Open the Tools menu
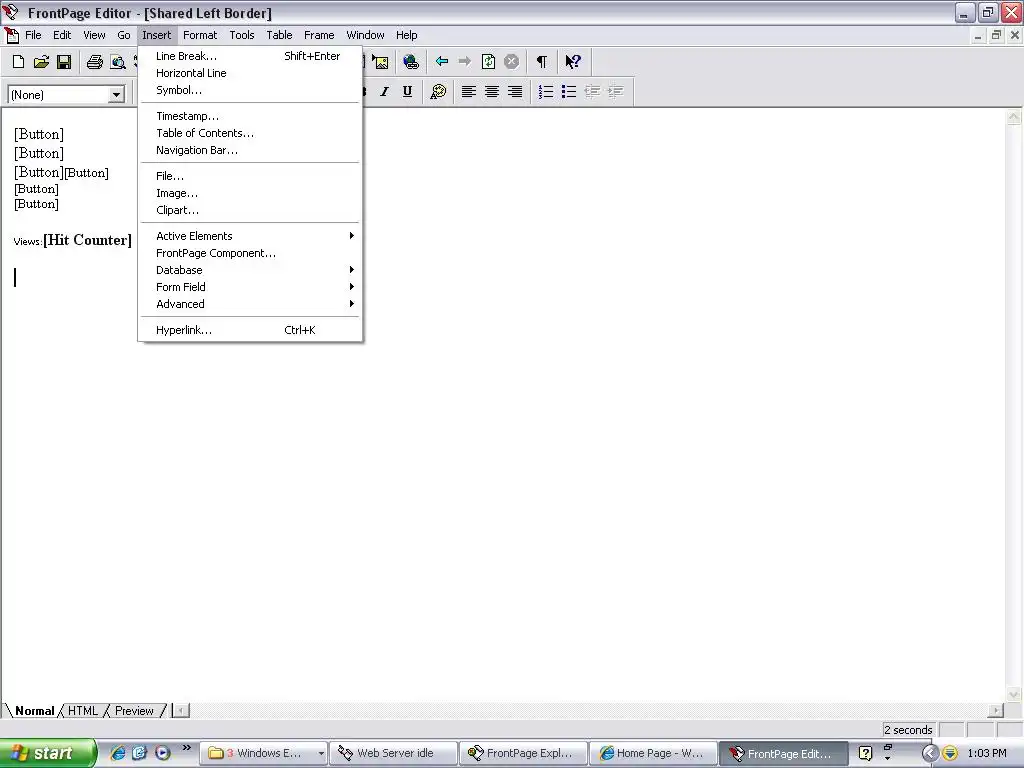1024x768 pixels. click(x=242, y=35)
